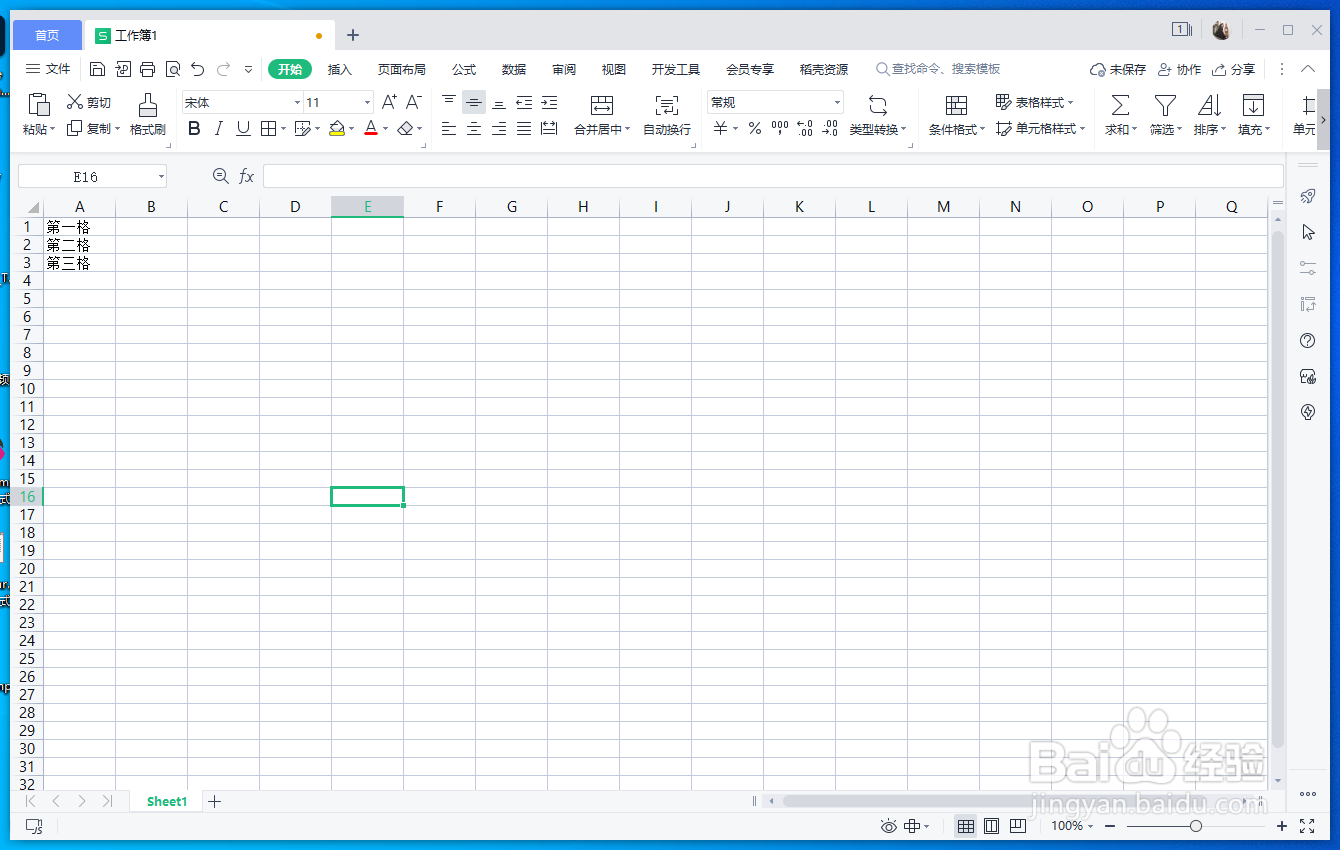Toggle align text right
The image size is (1340, 850).
click(x=499, y=128)
